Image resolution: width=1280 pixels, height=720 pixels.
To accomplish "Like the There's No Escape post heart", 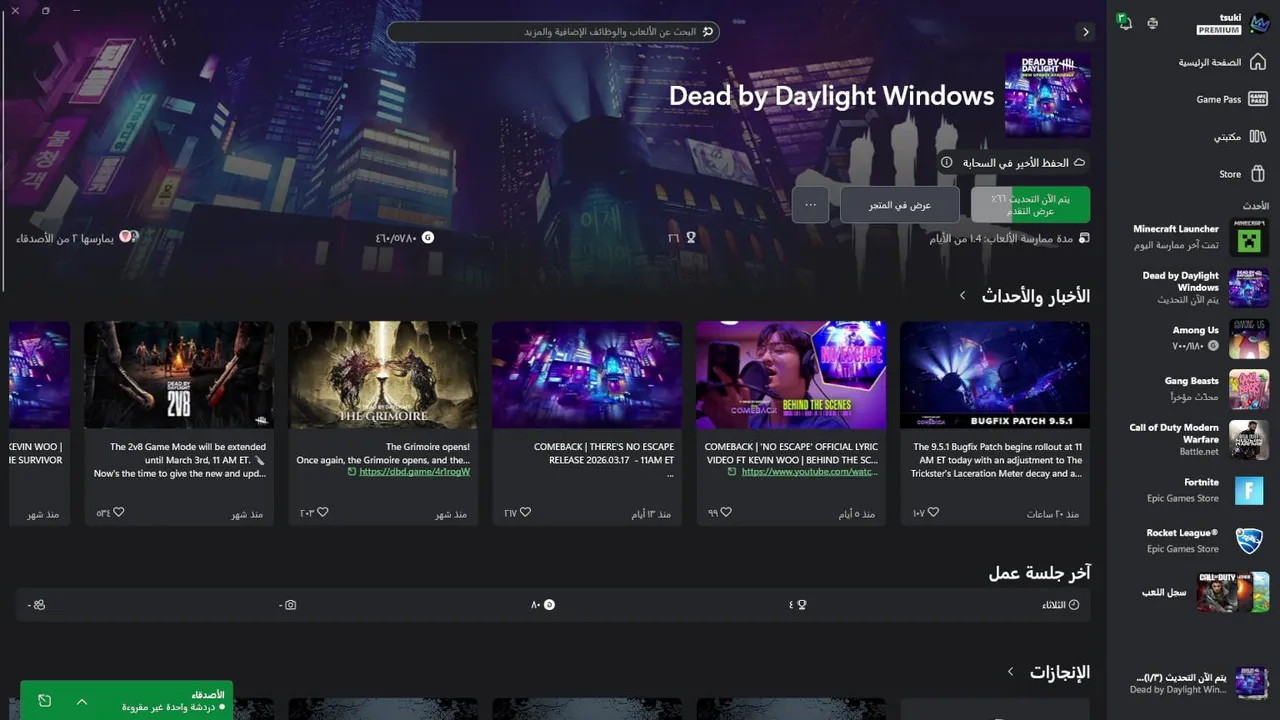I will (x=525, y=512).
